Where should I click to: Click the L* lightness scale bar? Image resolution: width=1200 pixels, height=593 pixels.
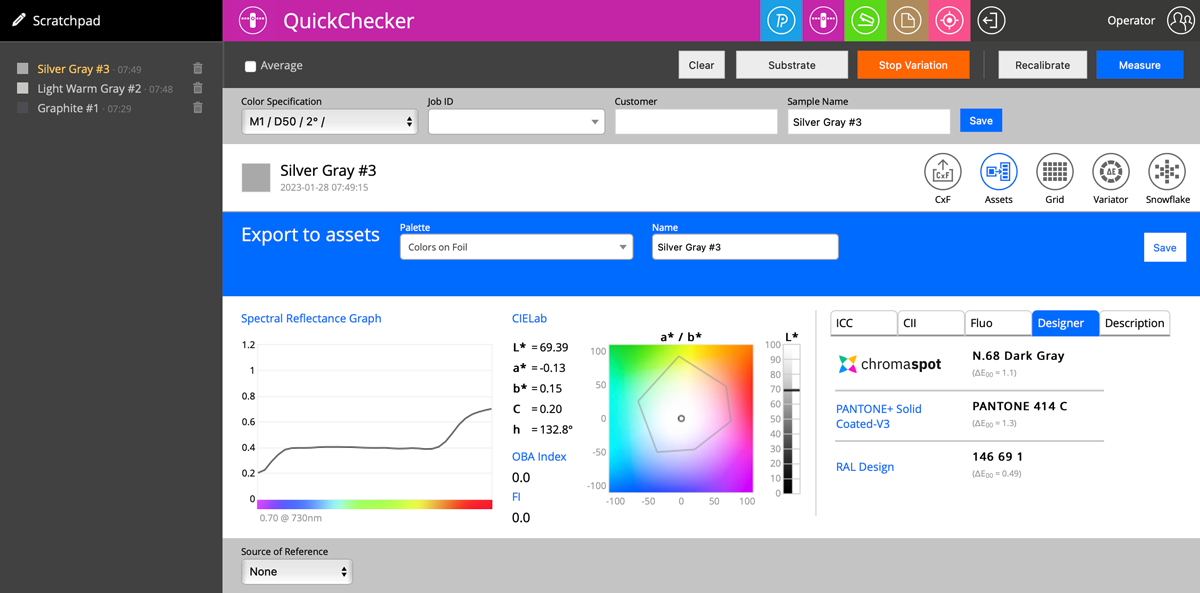790,419
